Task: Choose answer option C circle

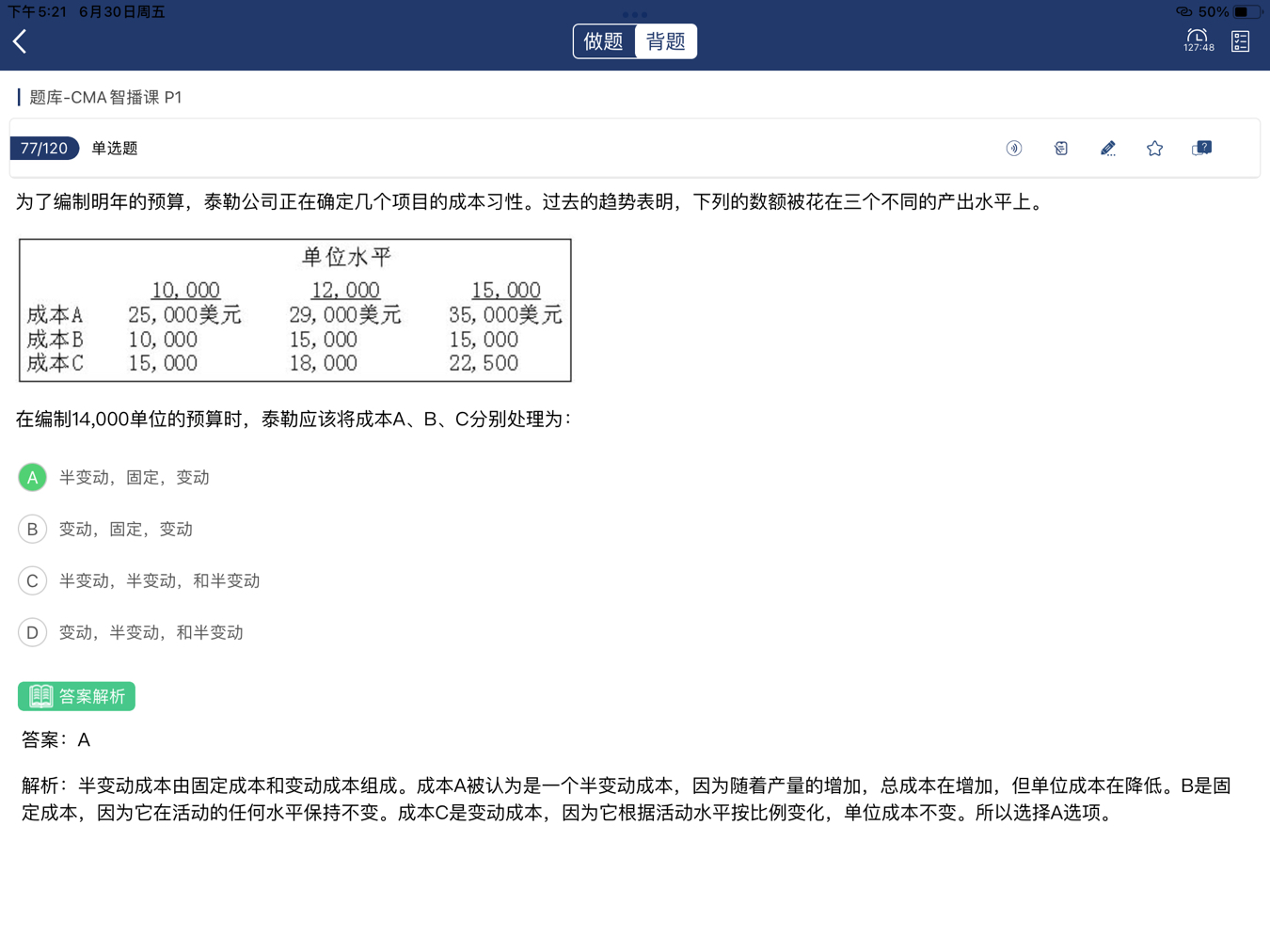Action: pyautogui.click(x=32, y=581)
